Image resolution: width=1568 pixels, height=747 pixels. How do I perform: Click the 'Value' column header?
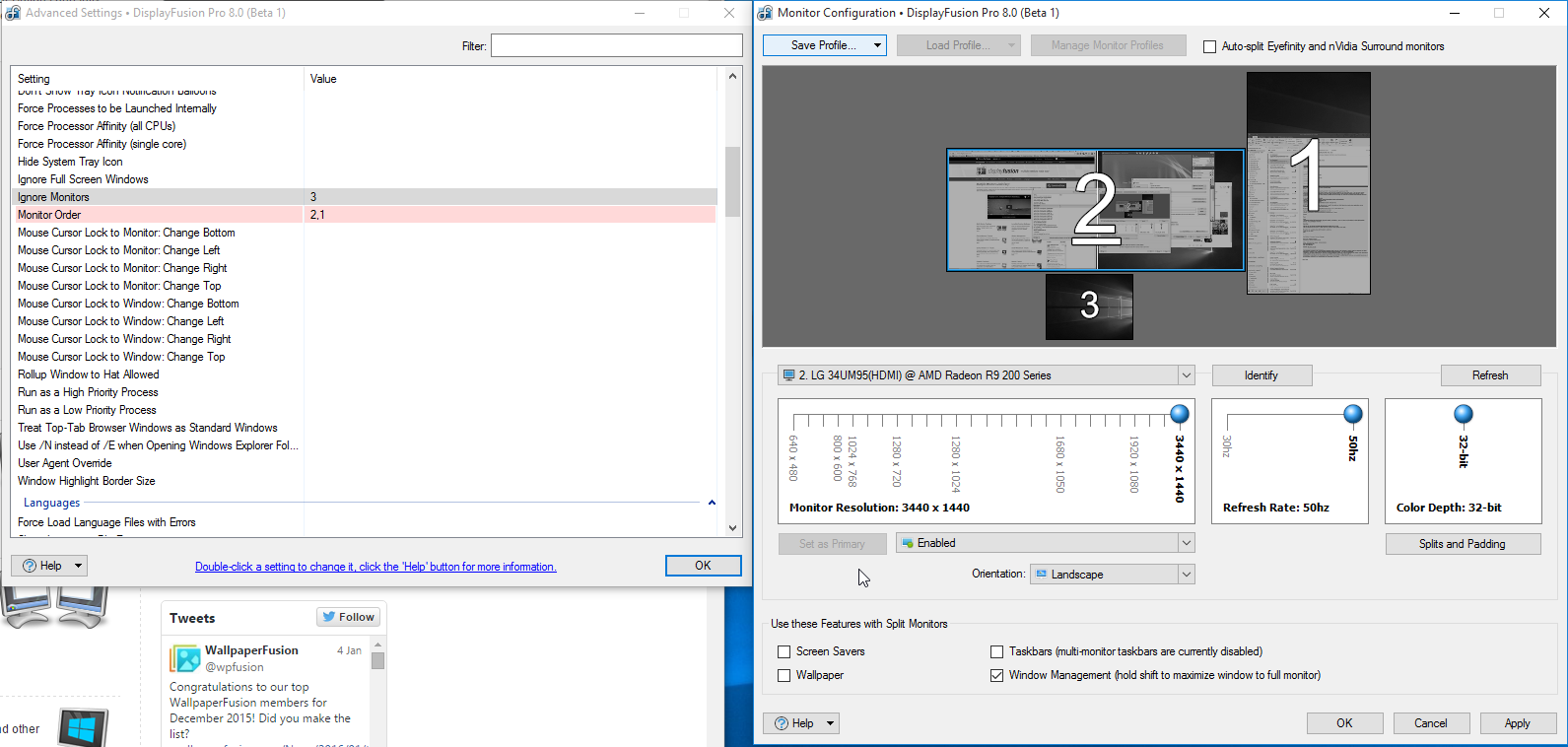511,79
